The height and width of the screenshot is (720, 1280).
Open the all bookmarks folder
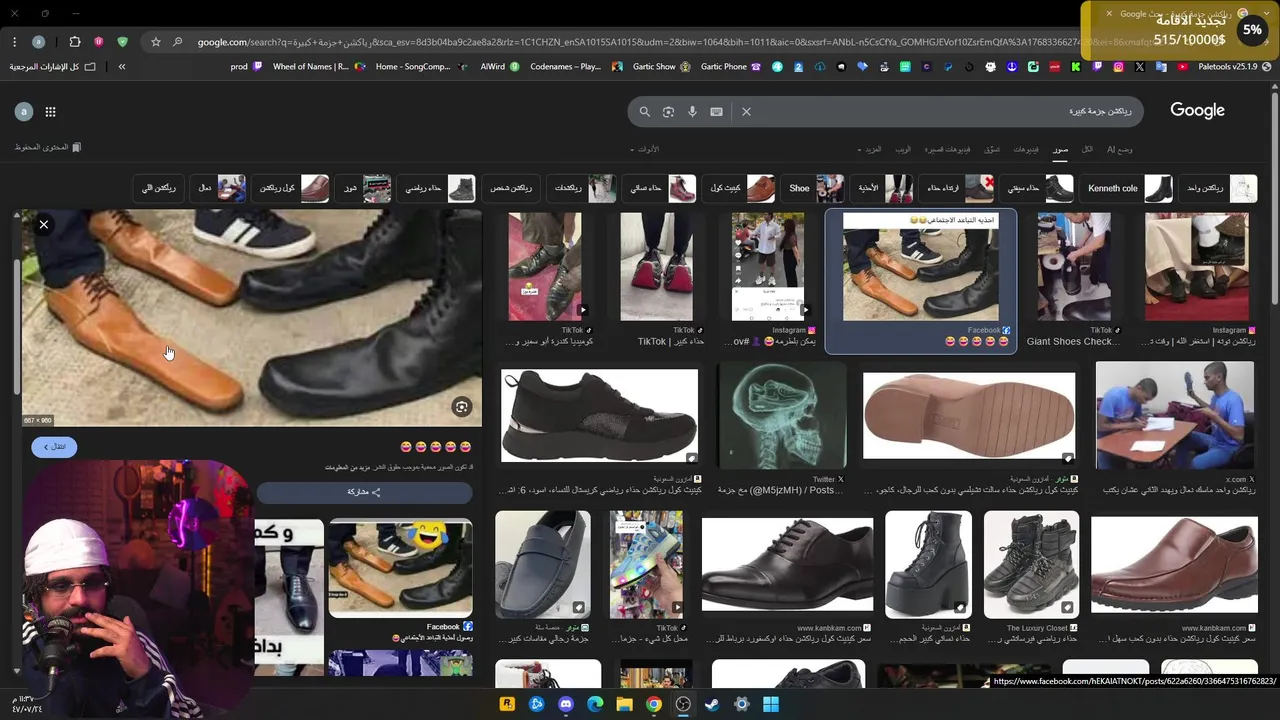tap(53, 67)
